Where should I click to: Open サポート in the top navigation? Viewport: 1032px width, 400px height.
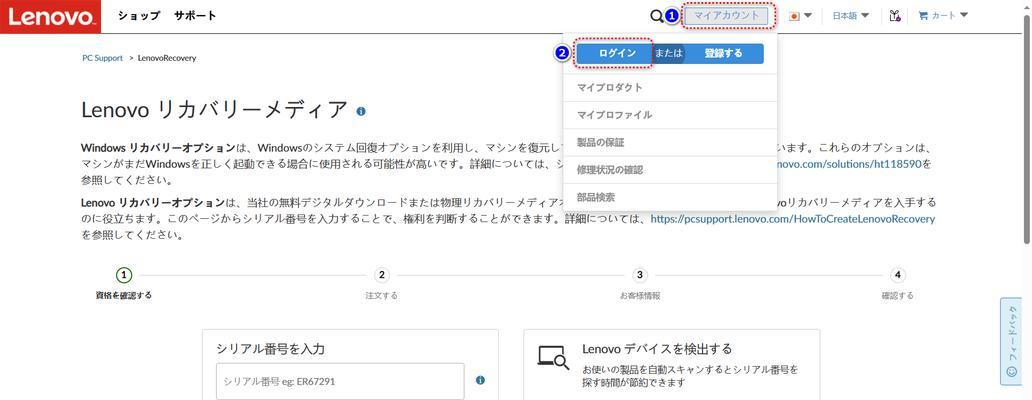195,16
